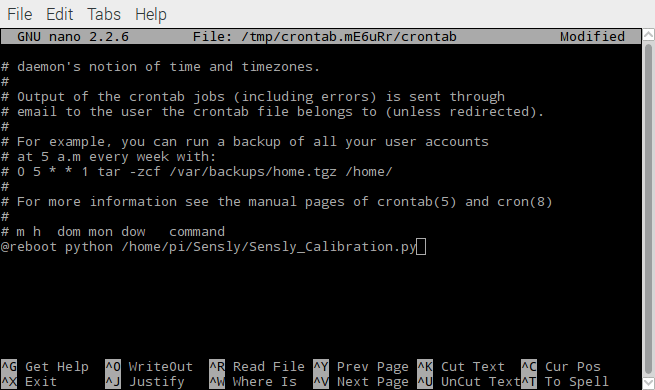Screen dimensions: 655x390
Task: Click the ^R Read File shortcut
Action: click(x=257, y=367)
